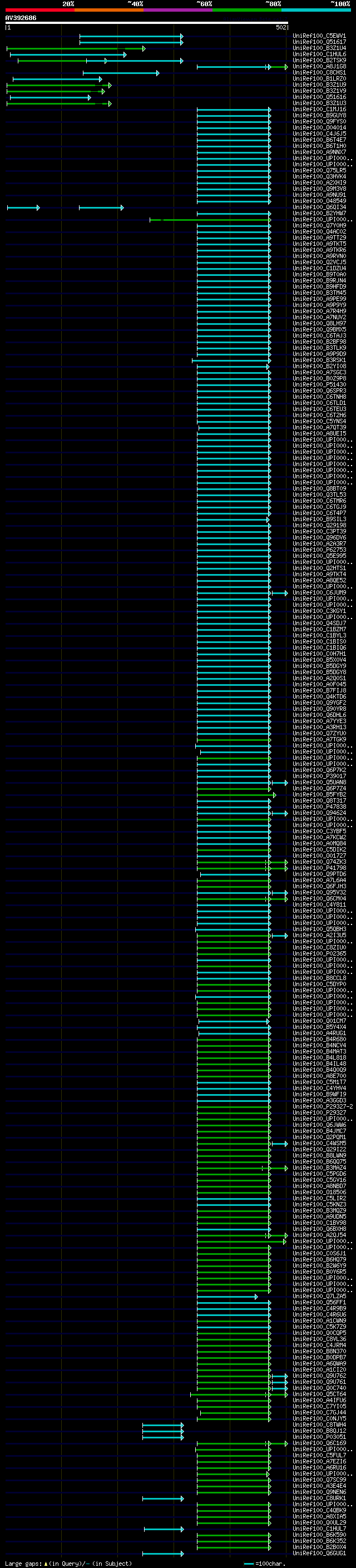356x1568 pixels.
Task: Click hit label UniRef100_Q95V32
Action: 319,893
